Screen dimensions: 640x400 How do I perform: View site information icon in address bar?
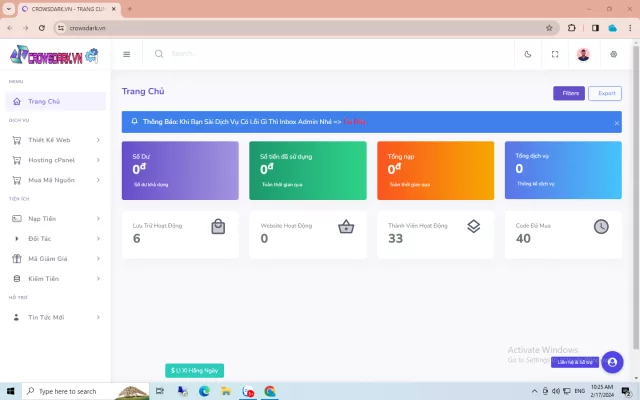(x=61, y=28)
